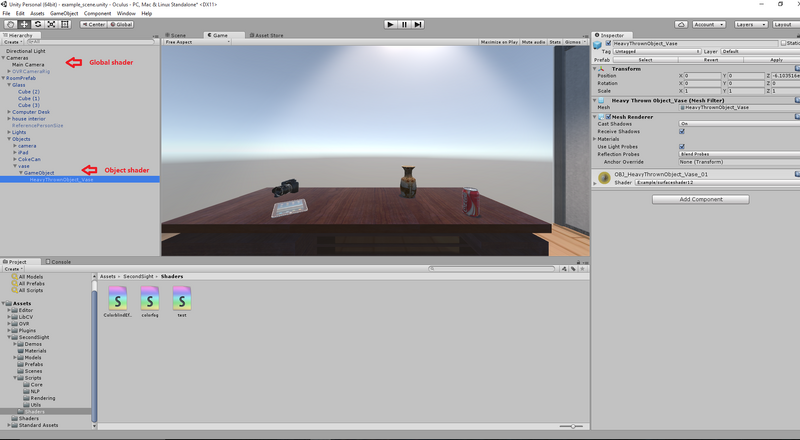Click the prefab Select button
Screen dimensions: 800x440
pyautogui.click(x=645, y=60)
